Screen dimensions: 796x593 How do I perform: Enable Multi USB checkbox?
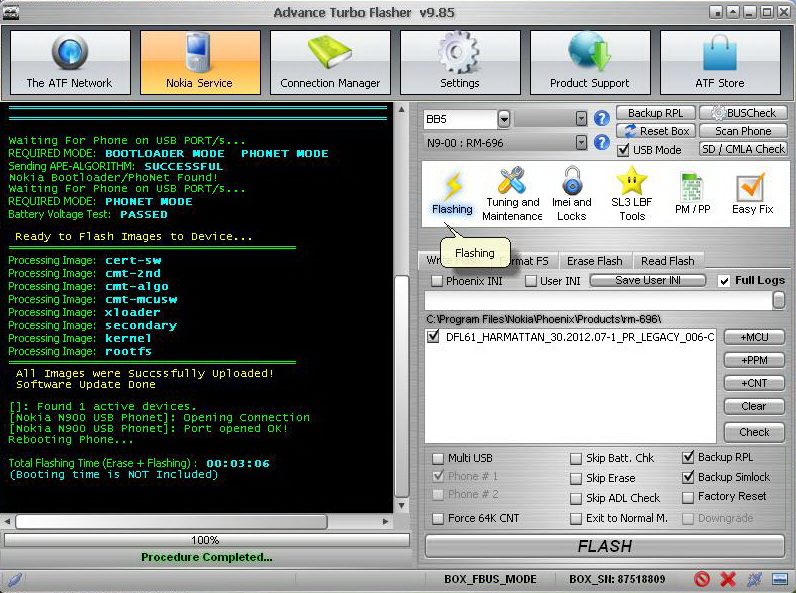(x=438, y=458)
